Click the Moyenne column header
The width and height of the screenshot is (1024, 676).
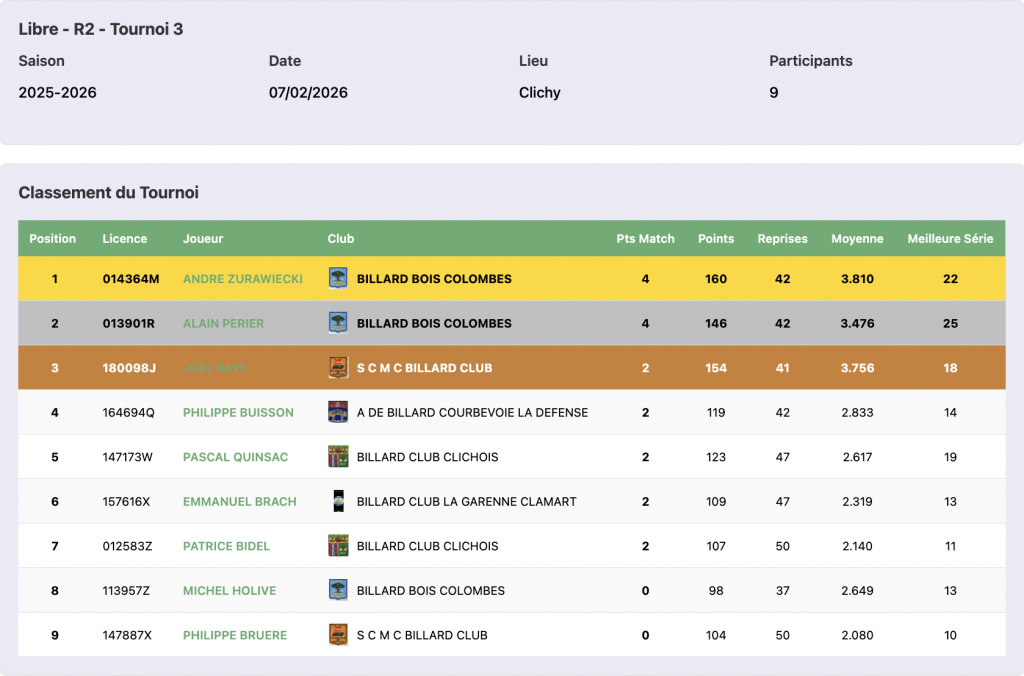[x=857, y=239]
